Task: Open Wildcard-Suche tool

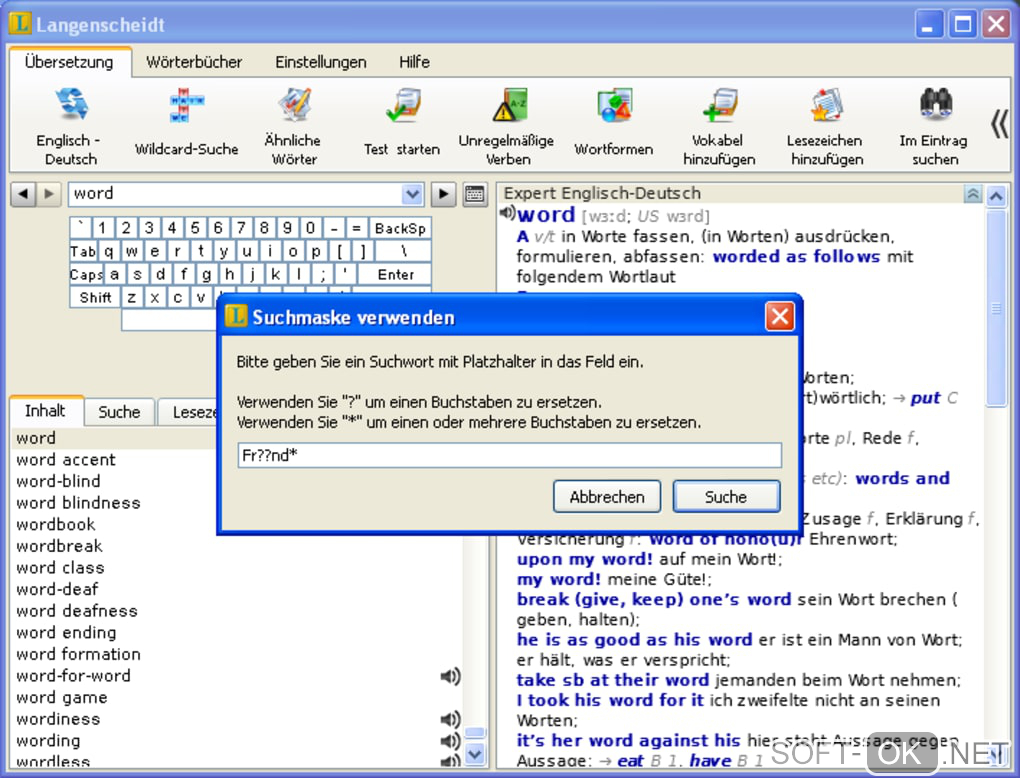Action: click(x=186, y=124)
